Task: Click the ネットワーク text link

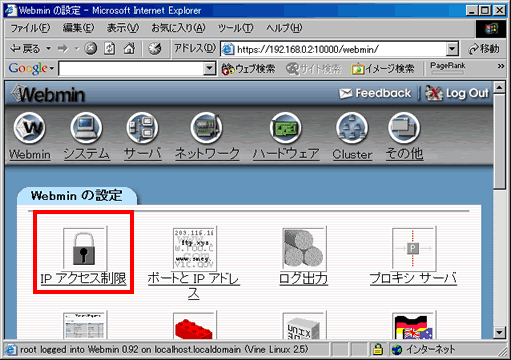Action: tap(207, 154)
